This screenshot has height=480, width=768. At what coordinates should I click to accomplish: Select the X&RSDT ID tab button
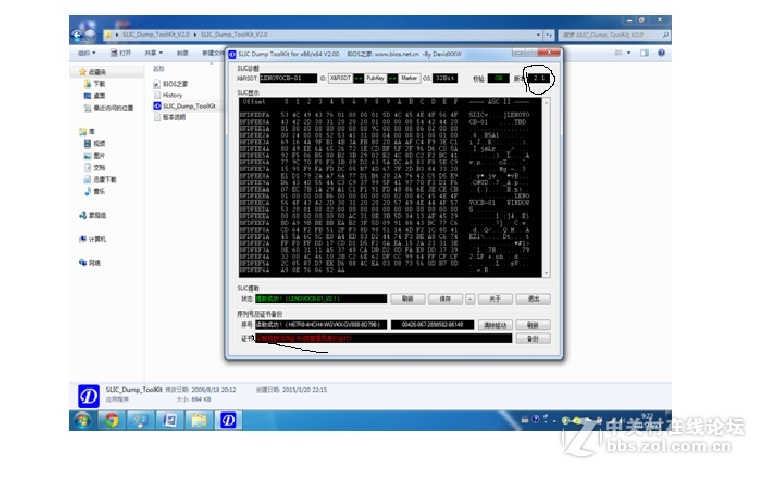[340, 78]
